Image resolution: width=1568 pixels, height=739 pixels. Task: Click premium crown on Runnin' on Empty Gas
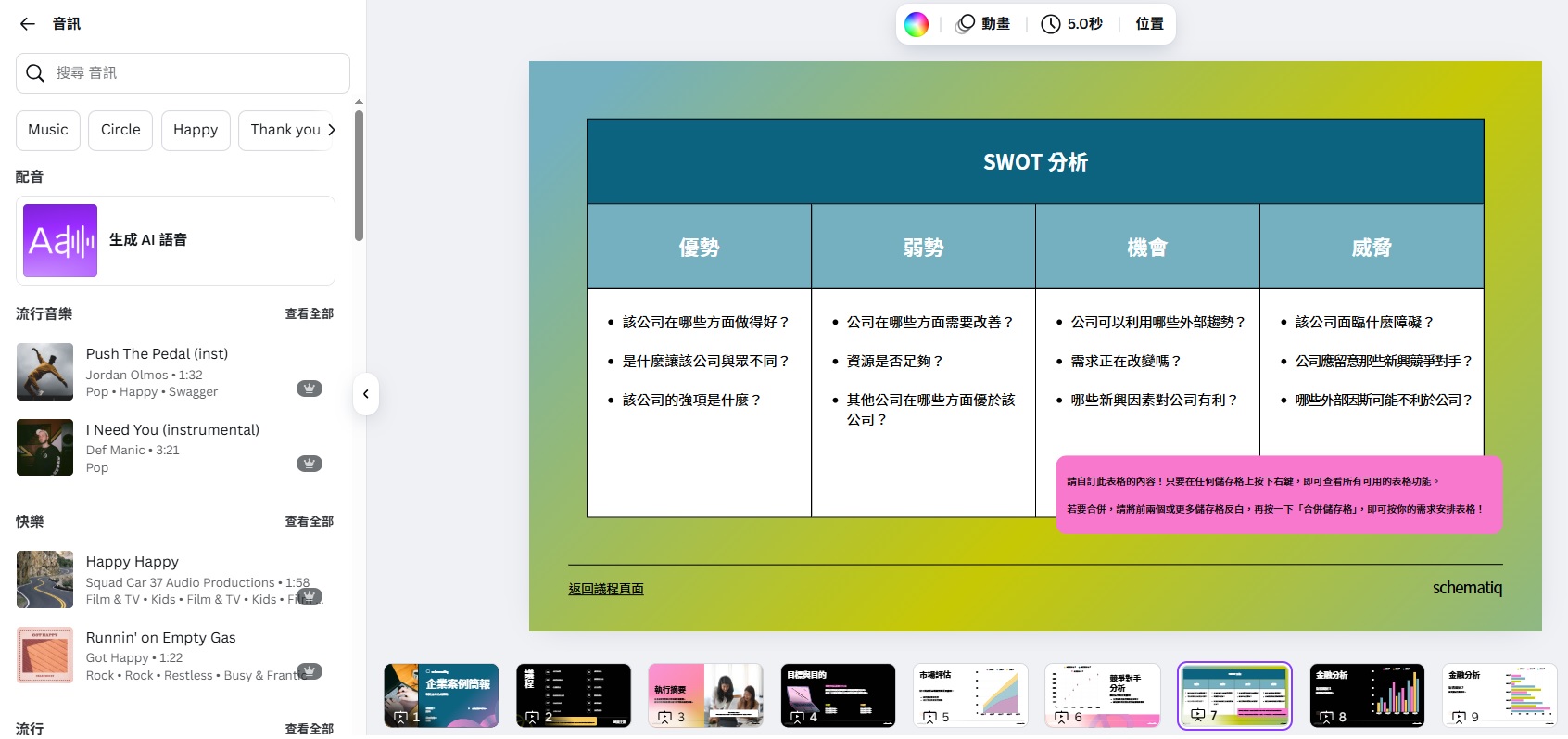pyautogui.click(x=310, y=671)
